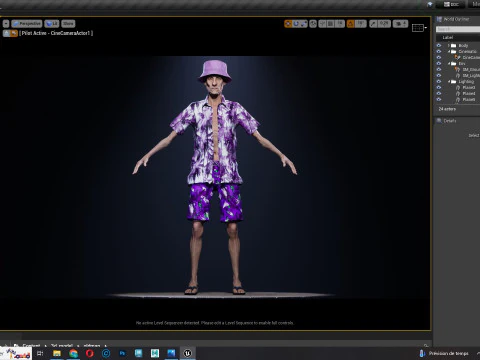Open the Perspective view mode dropdown
480x360 pixels.
(27, 24)
